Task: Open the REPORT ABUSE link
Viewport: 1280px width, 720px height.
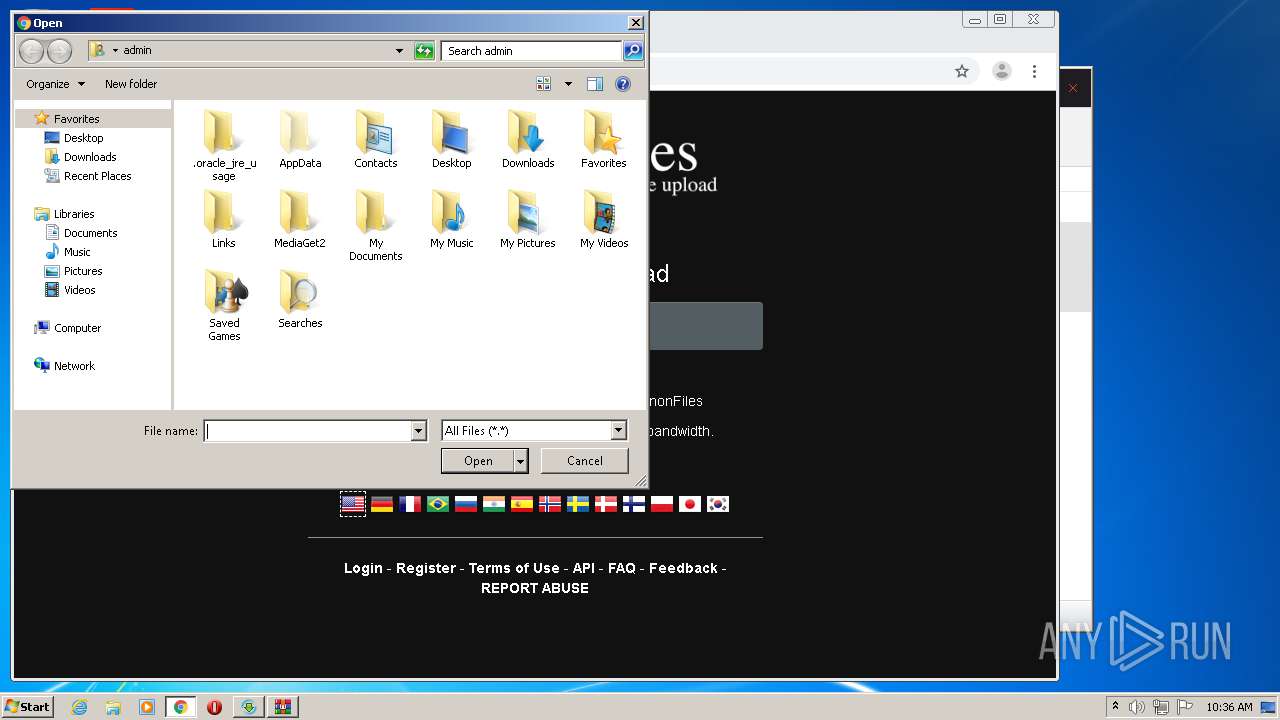Action: coord(535,588)
